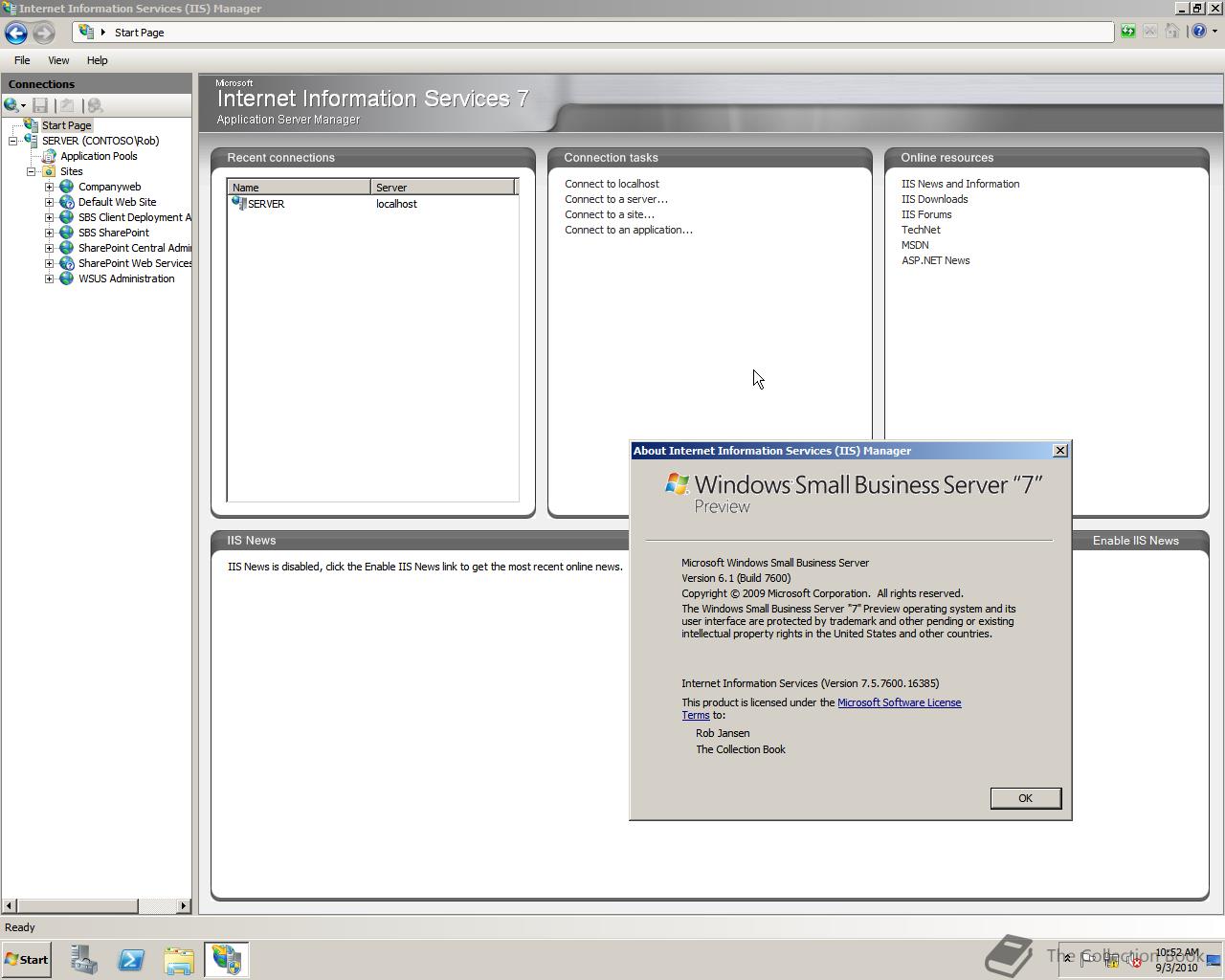Select SERVER (CONTOSO\Rob) node
Viewport: 1225px width, 980px height.
coord(100,141)
